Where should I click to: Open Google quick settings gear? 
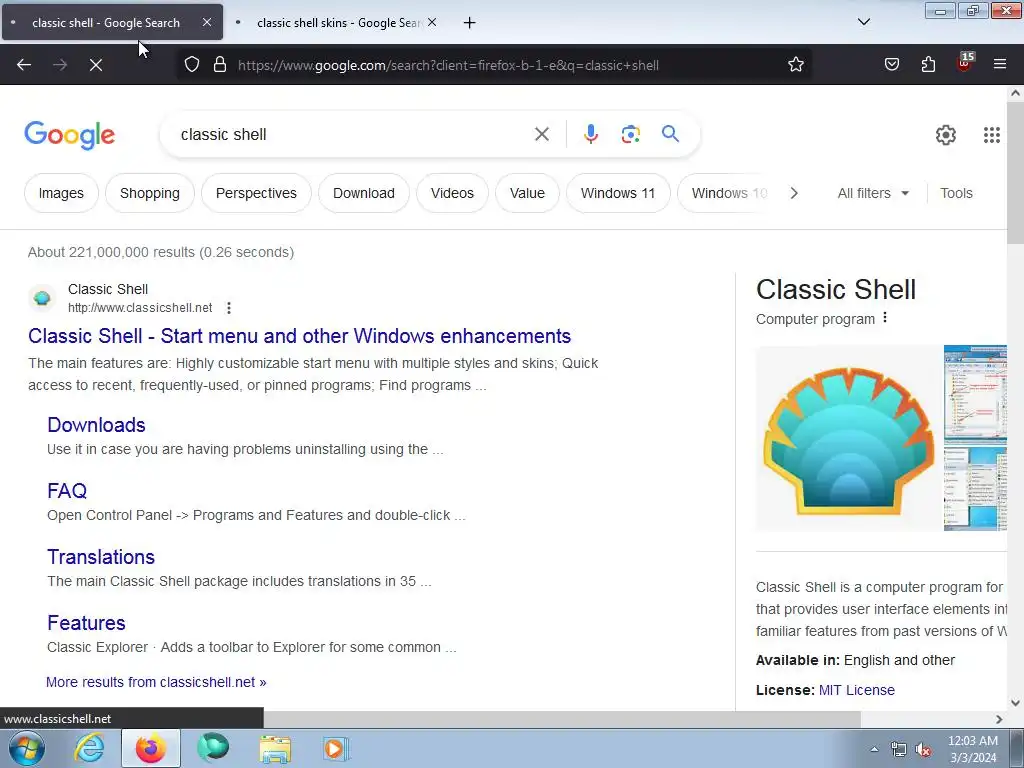946,135
